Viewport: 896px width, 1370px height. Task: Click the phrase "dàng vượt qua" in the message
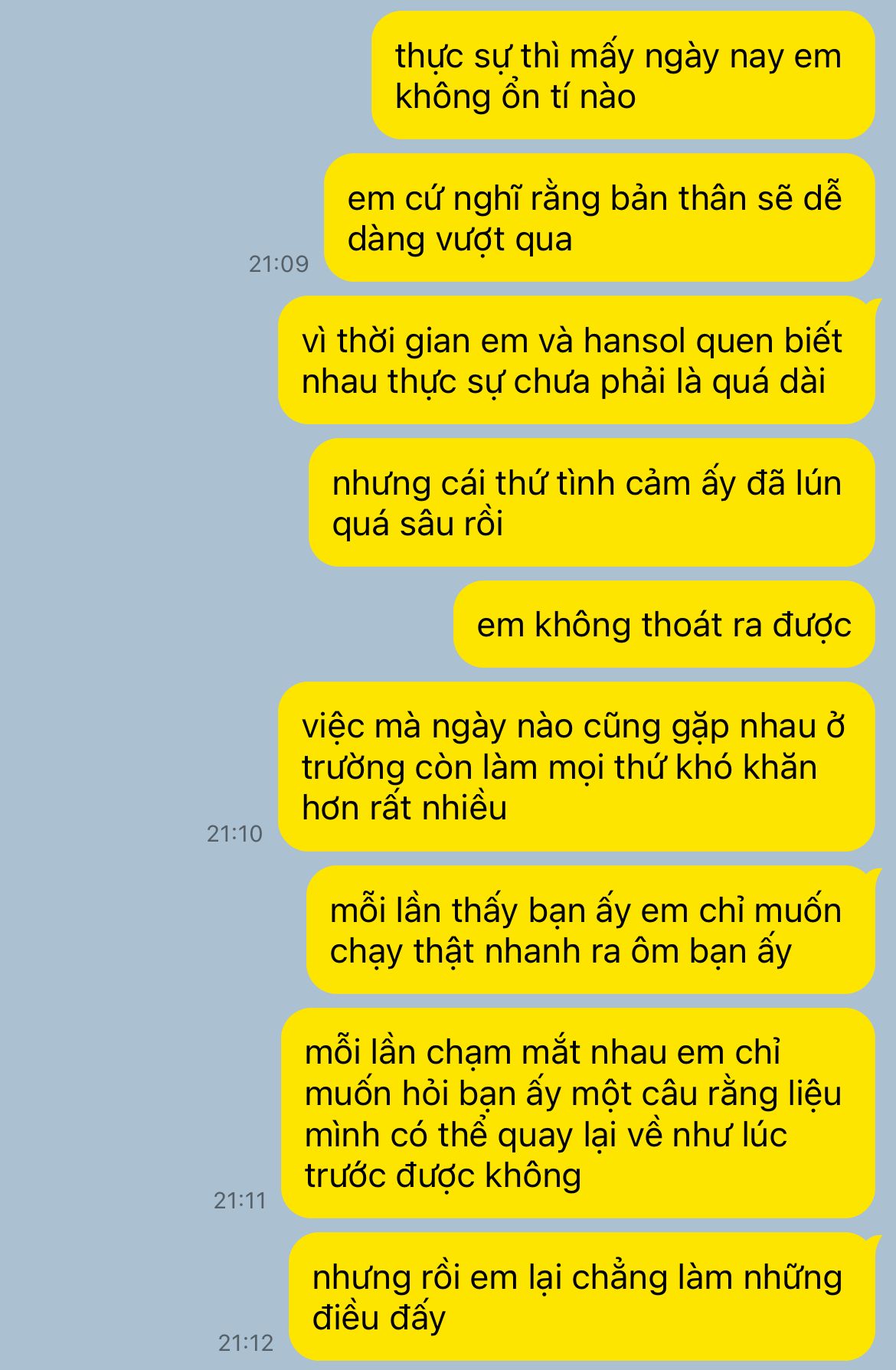[x=459, y=240]
